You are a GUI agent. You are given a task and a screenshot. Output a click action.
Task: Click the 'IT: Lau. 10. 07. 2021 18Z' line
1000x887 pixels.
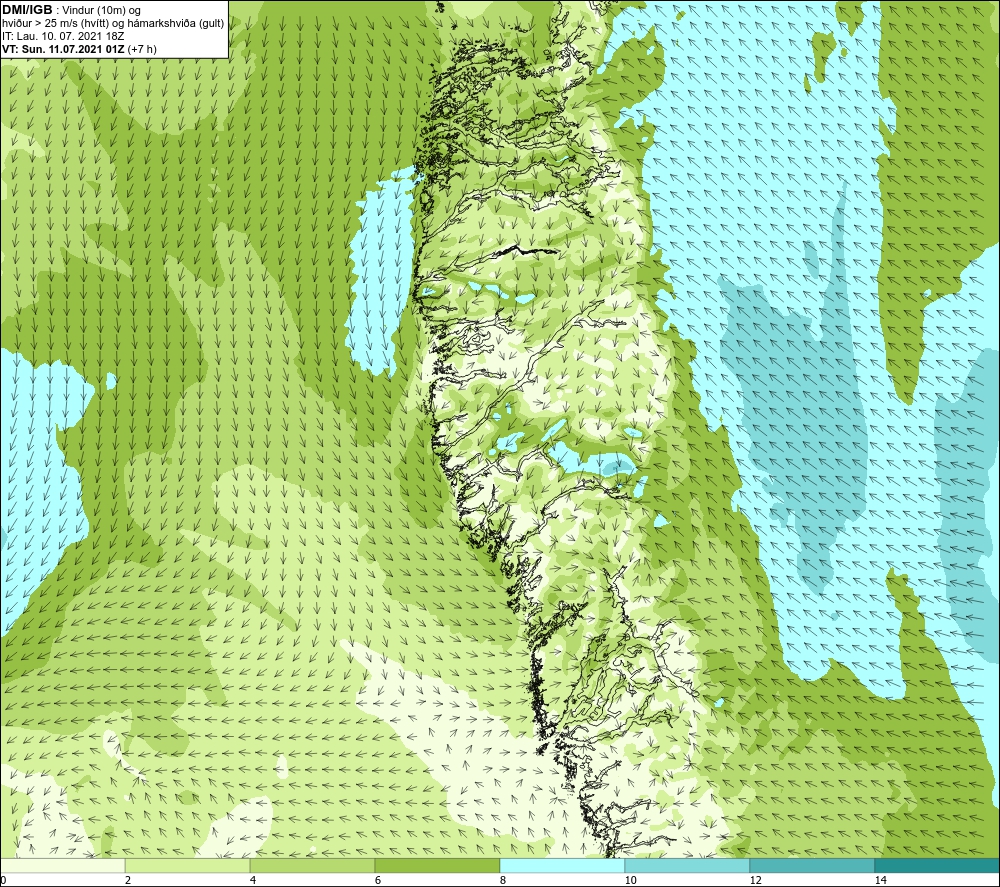point(63,36)
